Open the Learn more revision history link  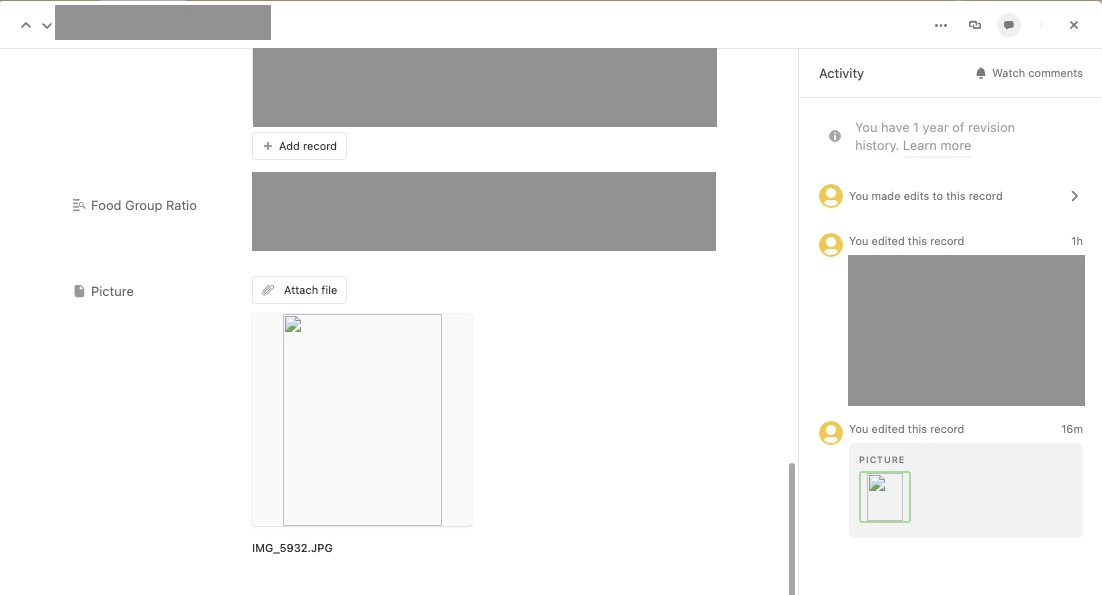click(937, 145)
